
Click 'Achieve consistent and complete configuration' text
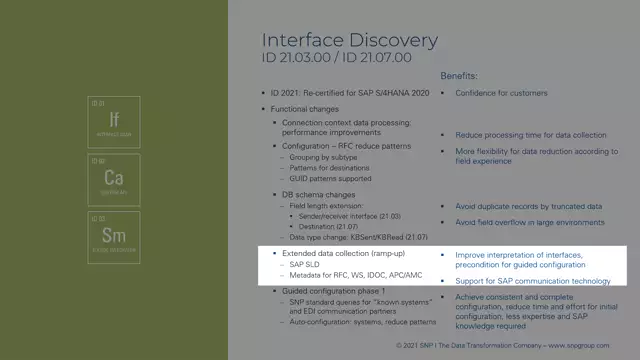click(536, 311)
